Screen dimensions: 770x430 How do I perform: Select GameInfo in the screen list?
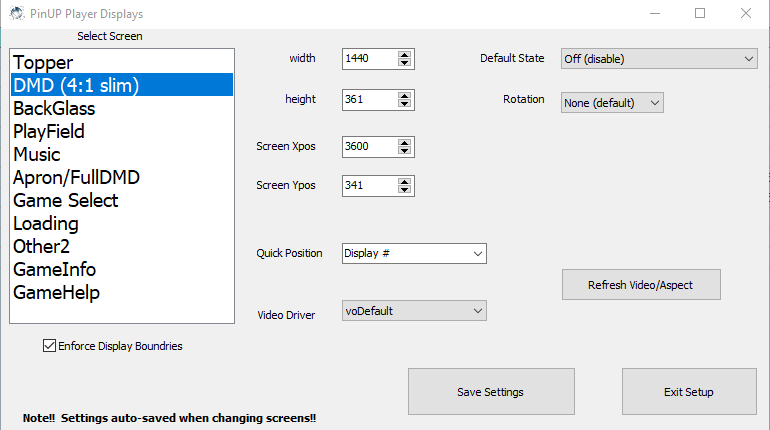coord(122,269)
